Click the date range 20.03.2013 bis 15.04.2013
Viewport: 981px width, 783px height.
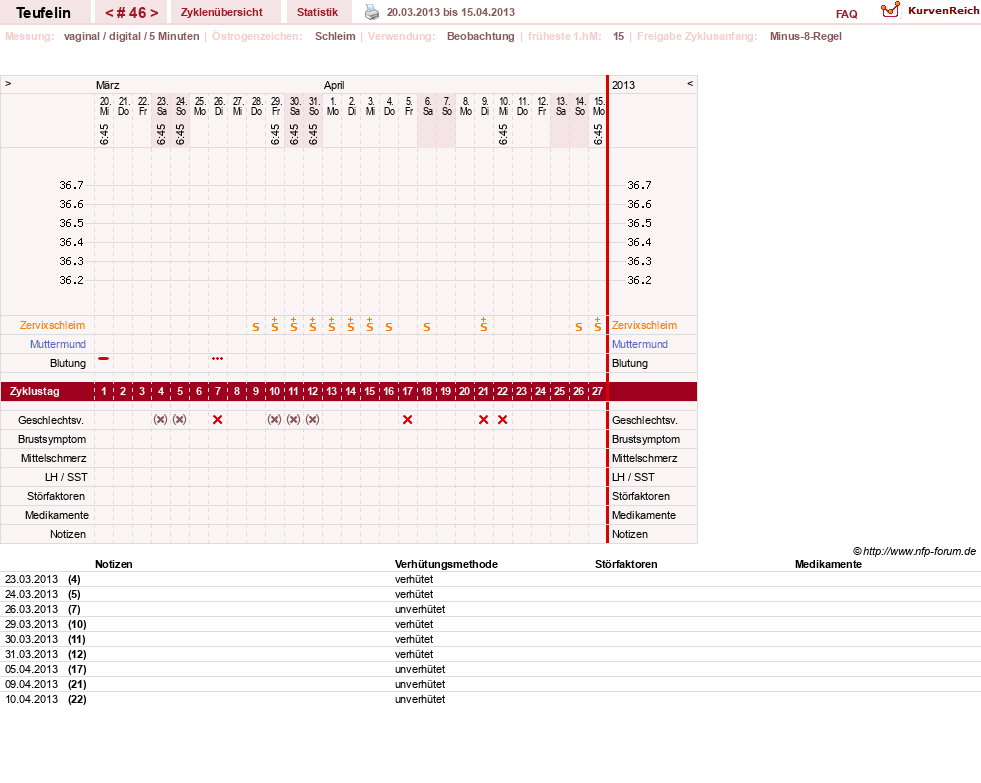coord(450,13)
